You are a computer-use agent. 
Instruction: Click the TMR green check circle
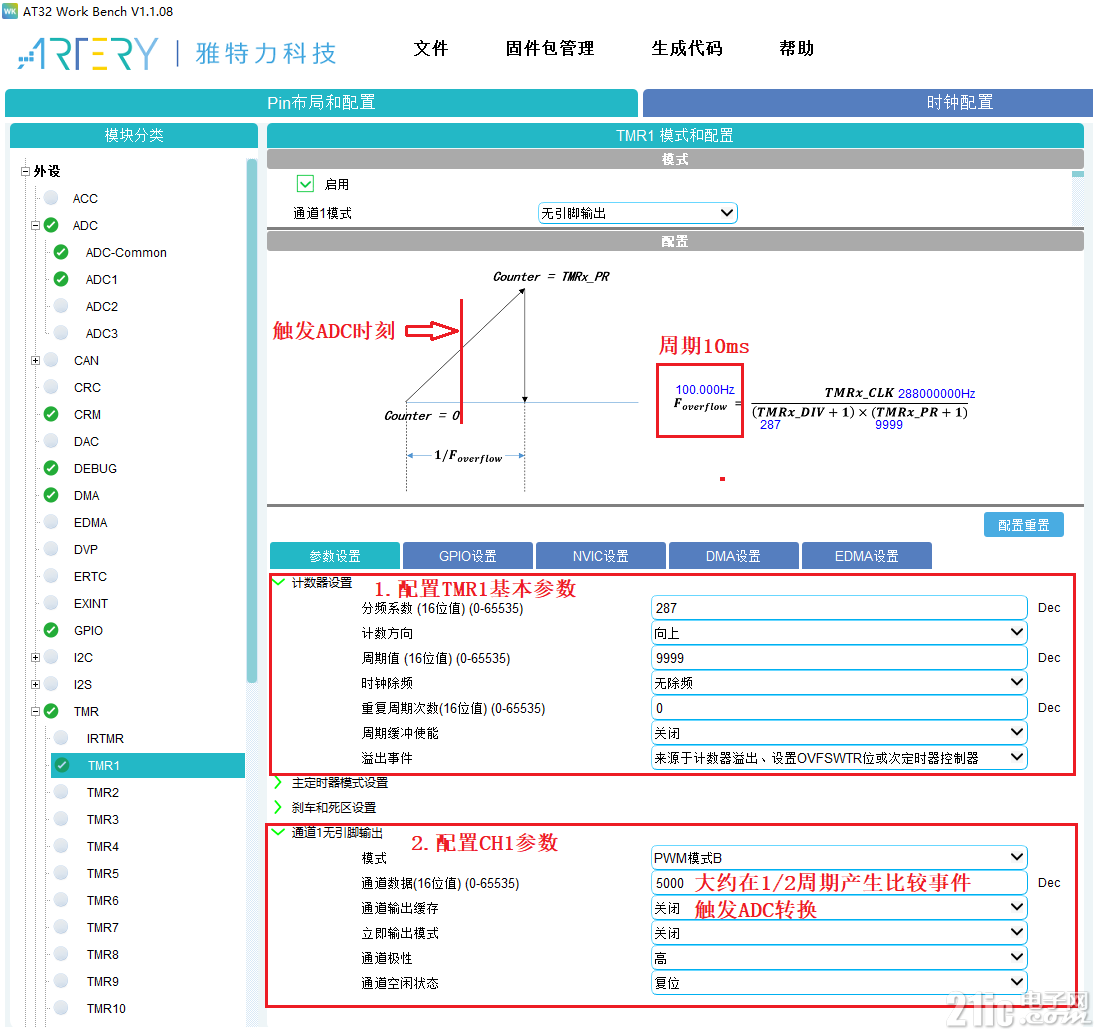click(x=51, y=711)
